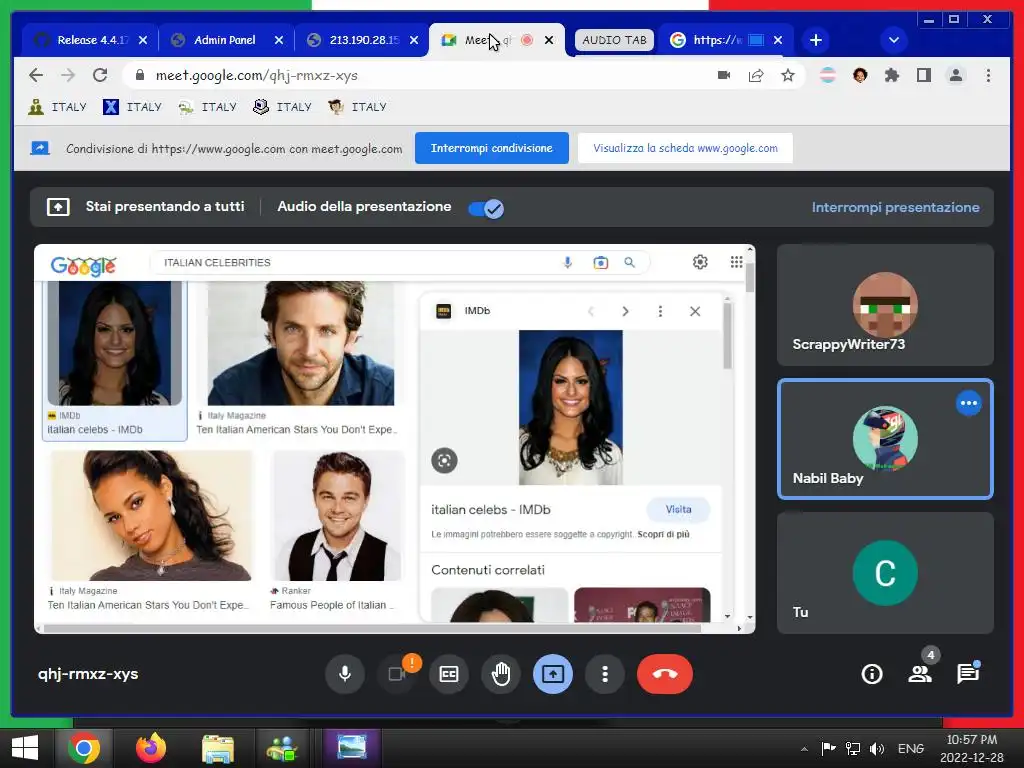Screen dimensions: 1024x768
Task: Open the browser profile icon
Action: pos(955,75)
